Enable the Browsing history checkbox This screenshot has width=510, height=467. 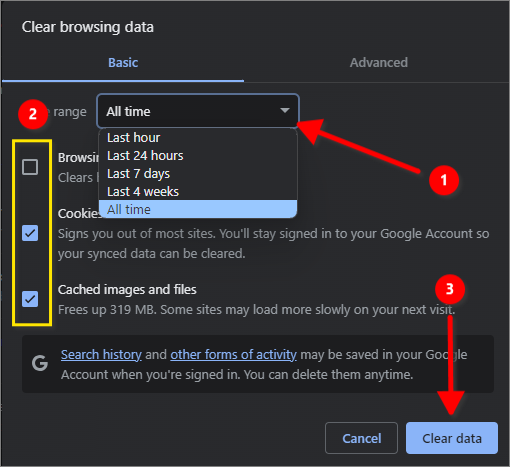tap(30, 167)
